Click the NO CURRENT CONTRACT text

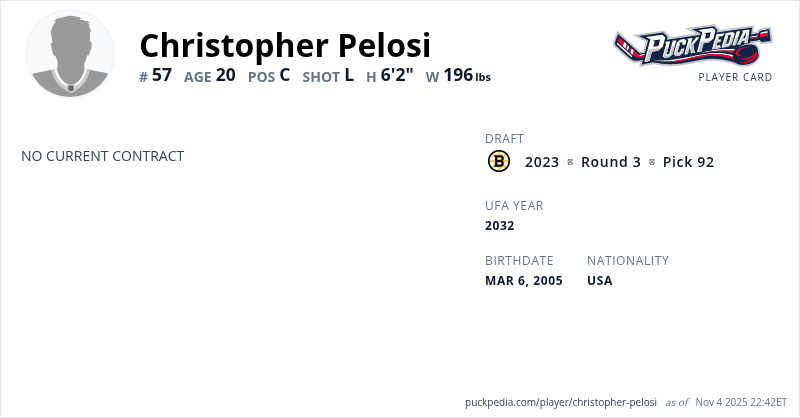102,156
